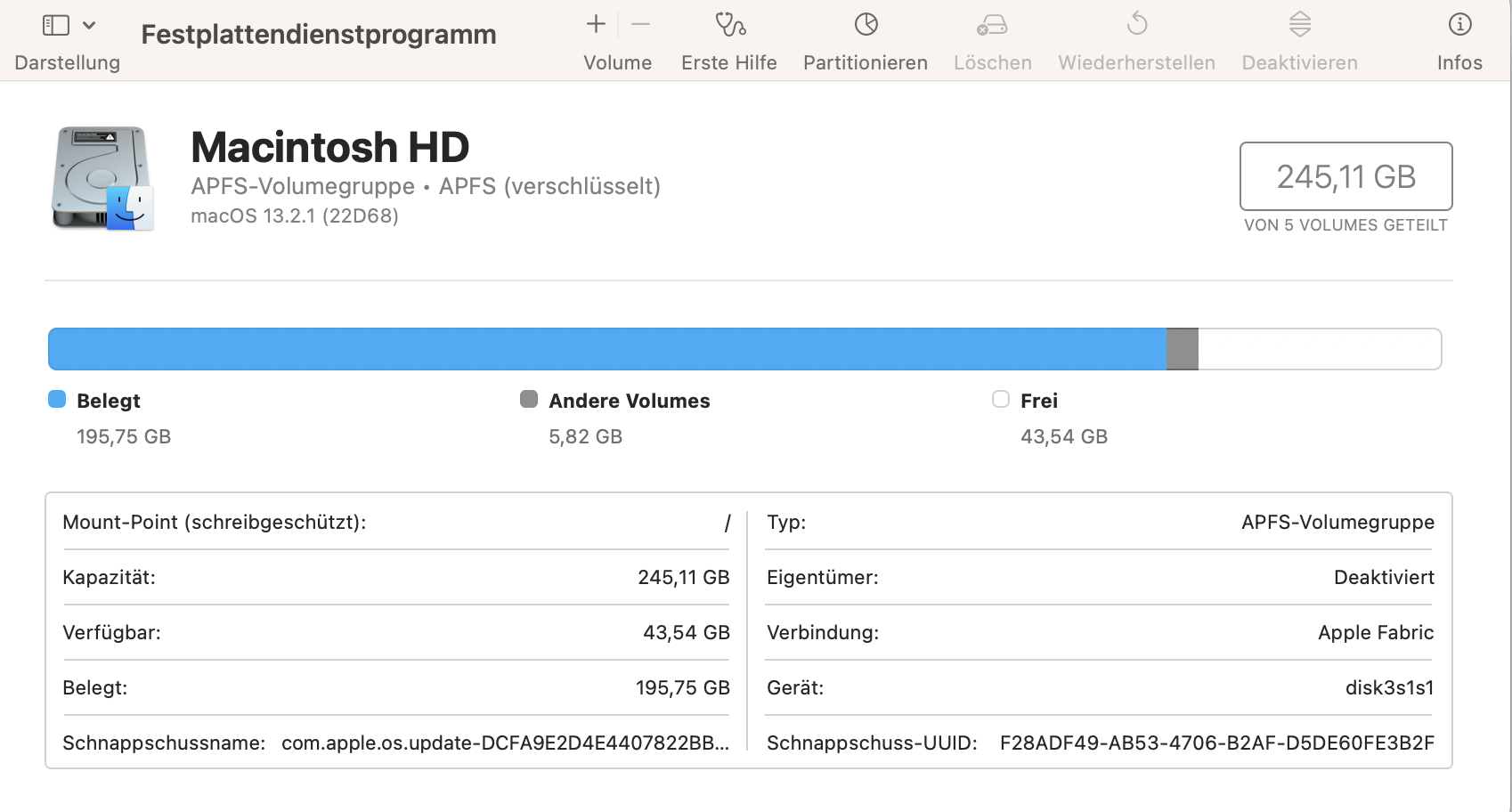Click the Deaktivieren eject icon

coord(1300,24)
